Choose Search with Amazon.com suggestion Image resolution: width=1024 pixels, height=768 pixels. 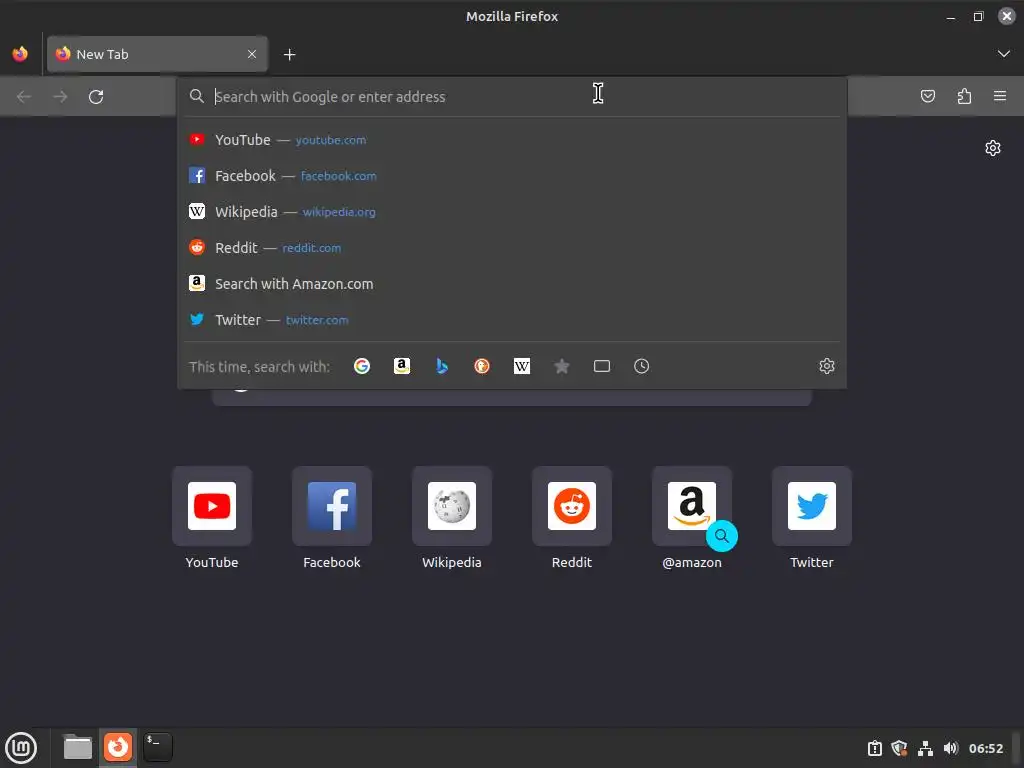tap(512, 283)
